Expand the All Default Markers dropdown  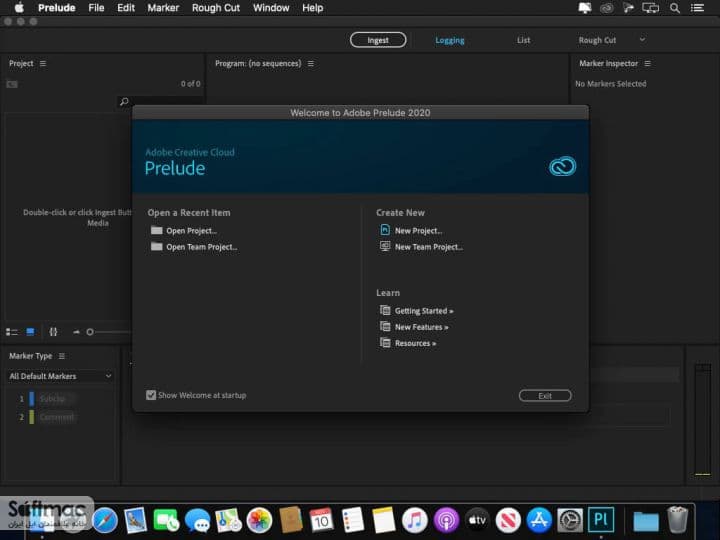pos(60,376)
